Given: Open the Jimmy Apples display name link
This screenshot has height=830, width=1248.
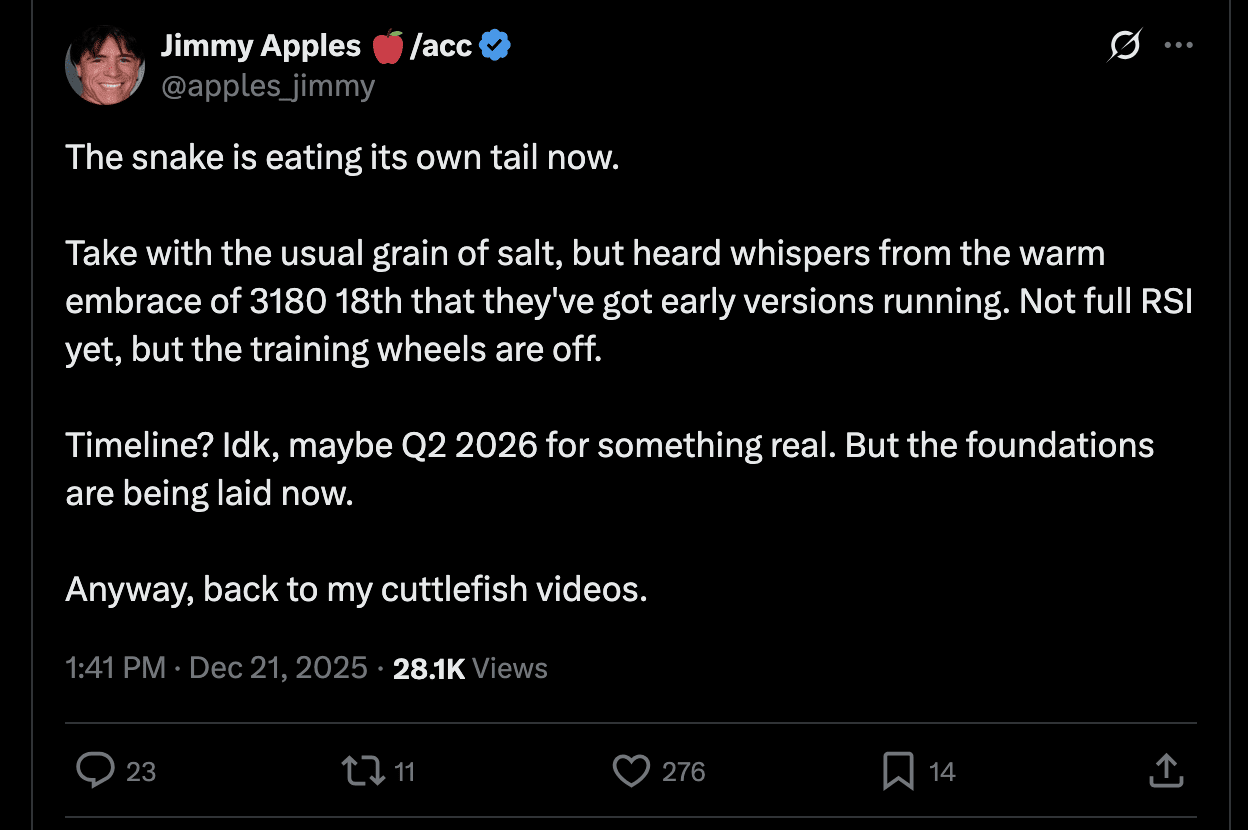Looking at the screenshot, I should click(x=260, y=46).
